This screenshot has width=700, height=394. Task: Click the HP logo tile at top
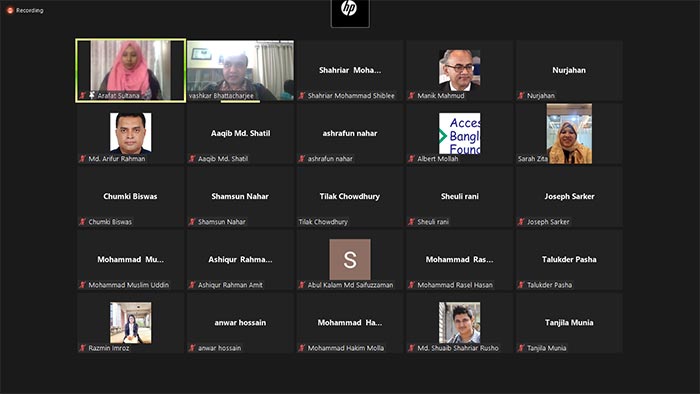[350, 13]
